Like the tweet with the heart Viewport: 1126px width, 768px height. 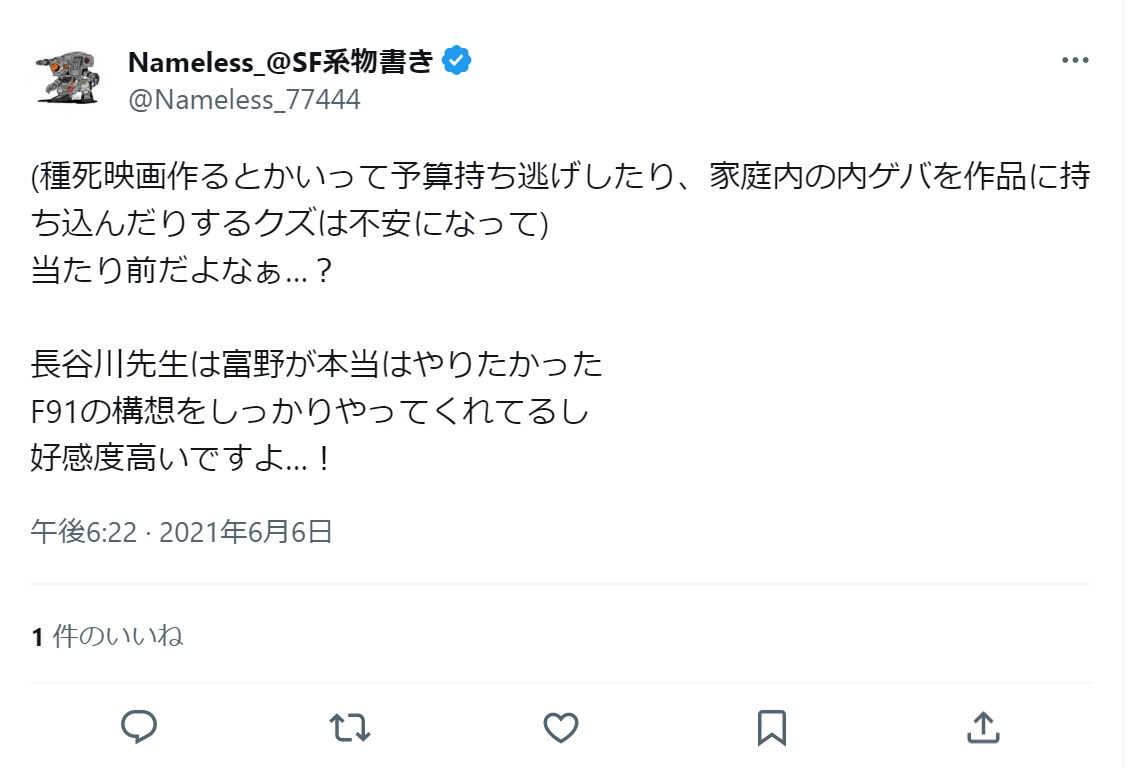tap(561, 727)
